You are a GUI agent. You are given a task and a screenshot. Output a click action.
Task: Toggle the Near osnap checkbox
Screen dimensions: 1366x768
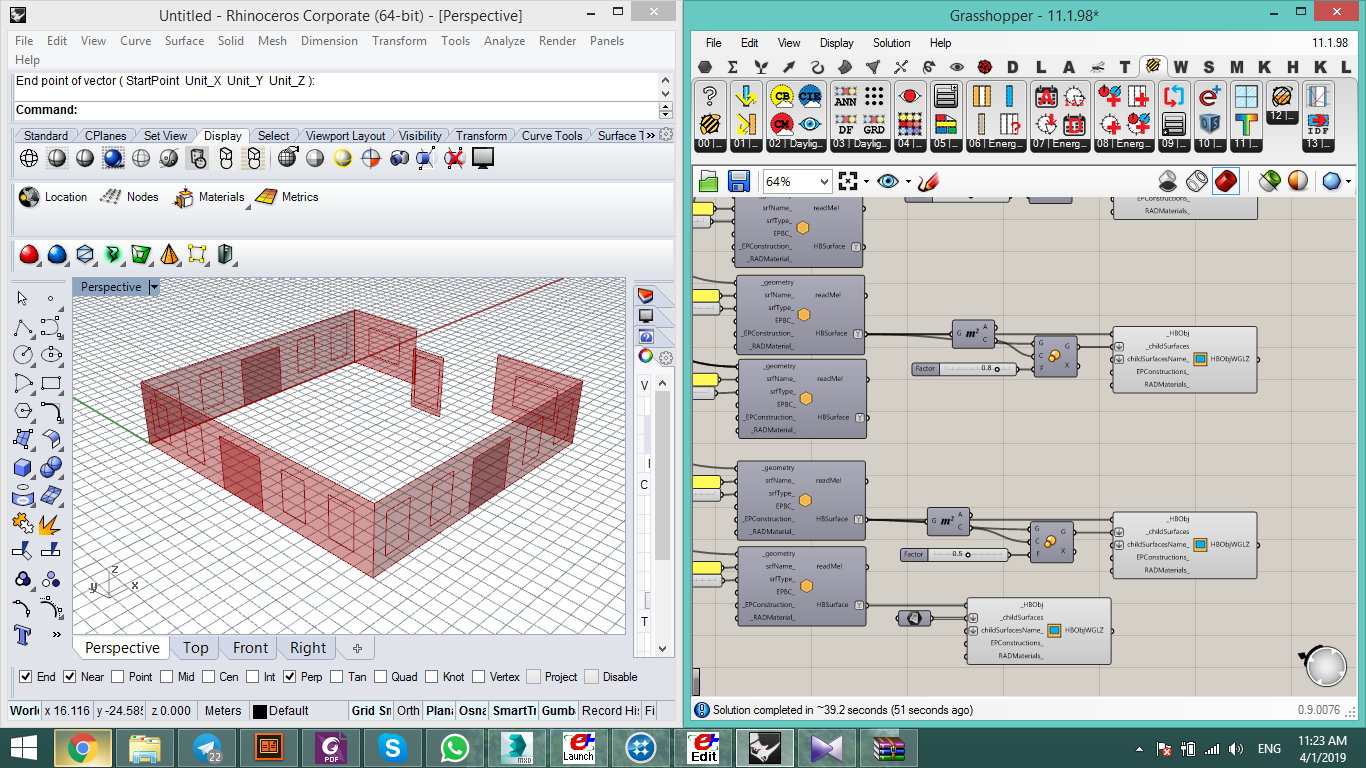[70, 677]
